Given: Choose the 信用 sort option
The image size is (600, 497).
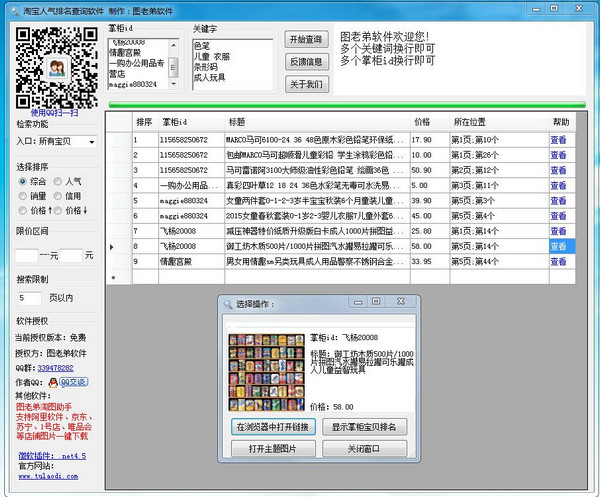Looking at the screenshot, I should click(58, 196).
